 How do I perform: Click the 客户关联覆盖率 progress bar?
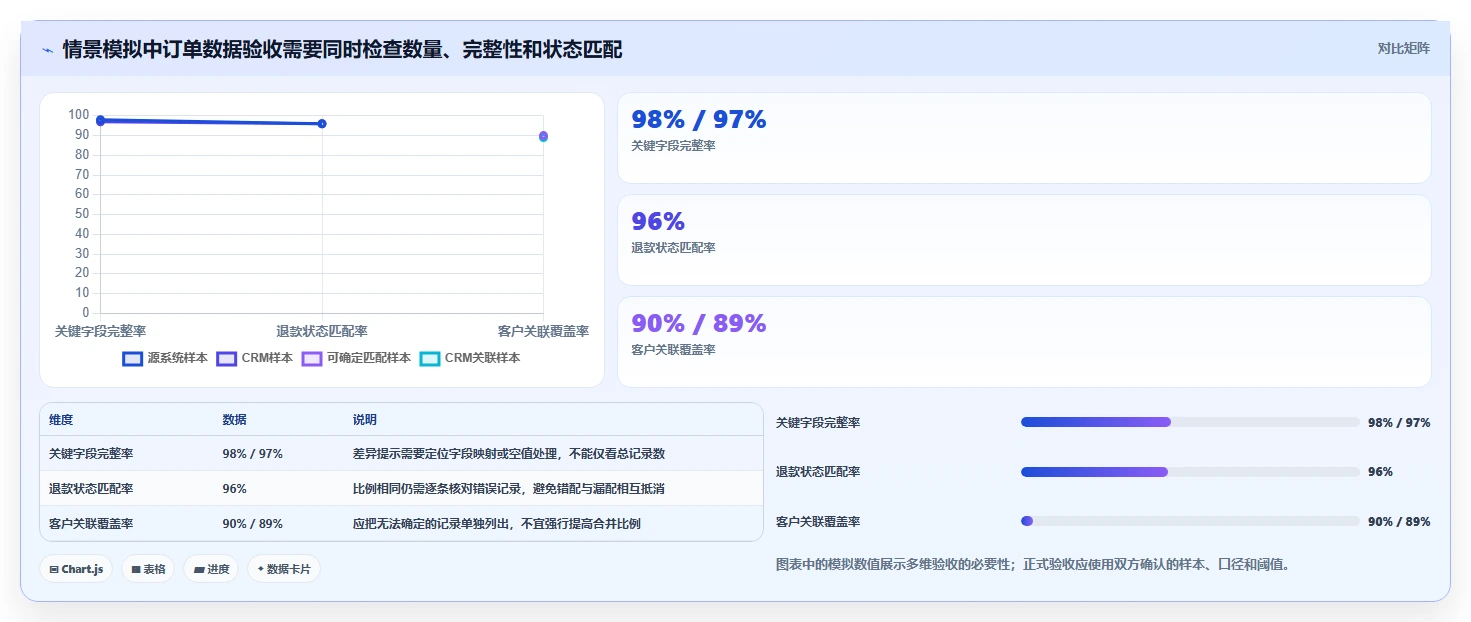pos(1190,521)
